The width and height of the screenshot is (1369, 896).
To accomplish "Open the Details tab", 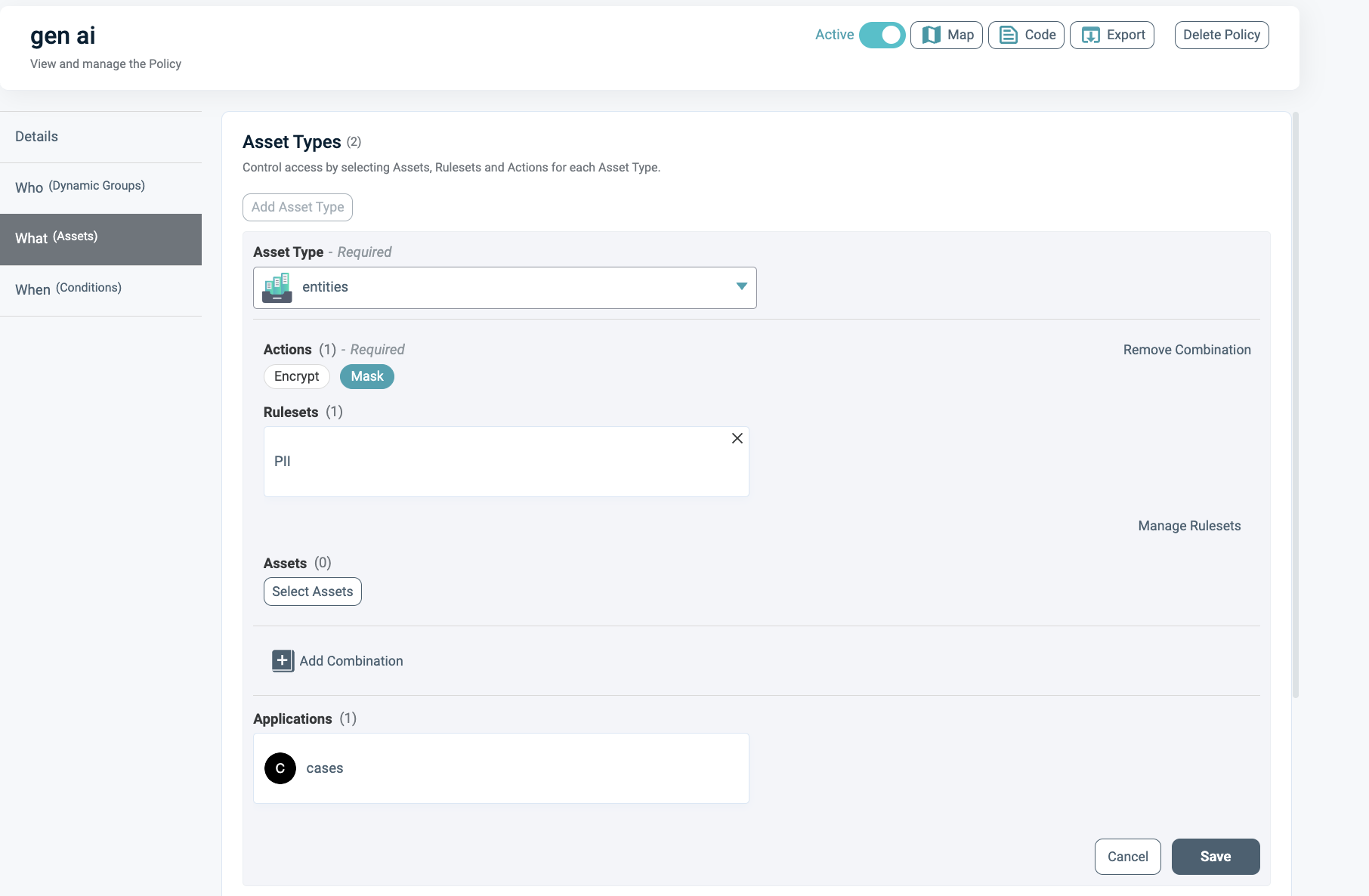I will (x=101, y=137).
